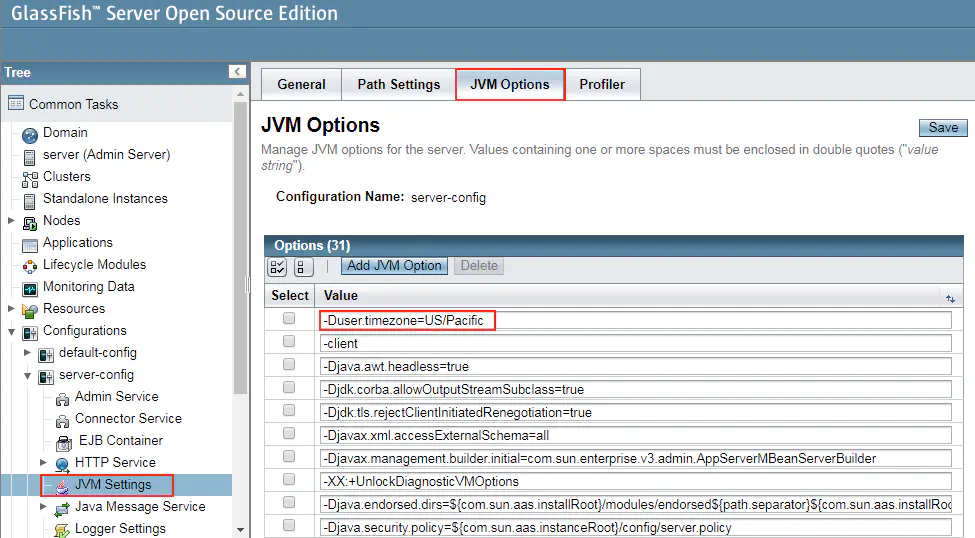Click into the -Duser.timezone=US/Pacific value field
Screen dimensions: 975x538
635,320
